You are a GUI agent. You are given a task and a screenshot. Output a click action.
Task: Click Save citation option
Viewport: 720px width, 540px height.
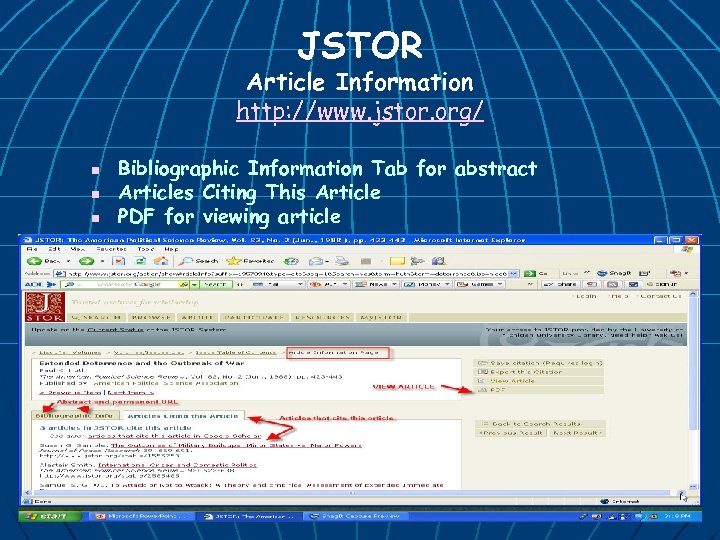click(x=540, y=363)
